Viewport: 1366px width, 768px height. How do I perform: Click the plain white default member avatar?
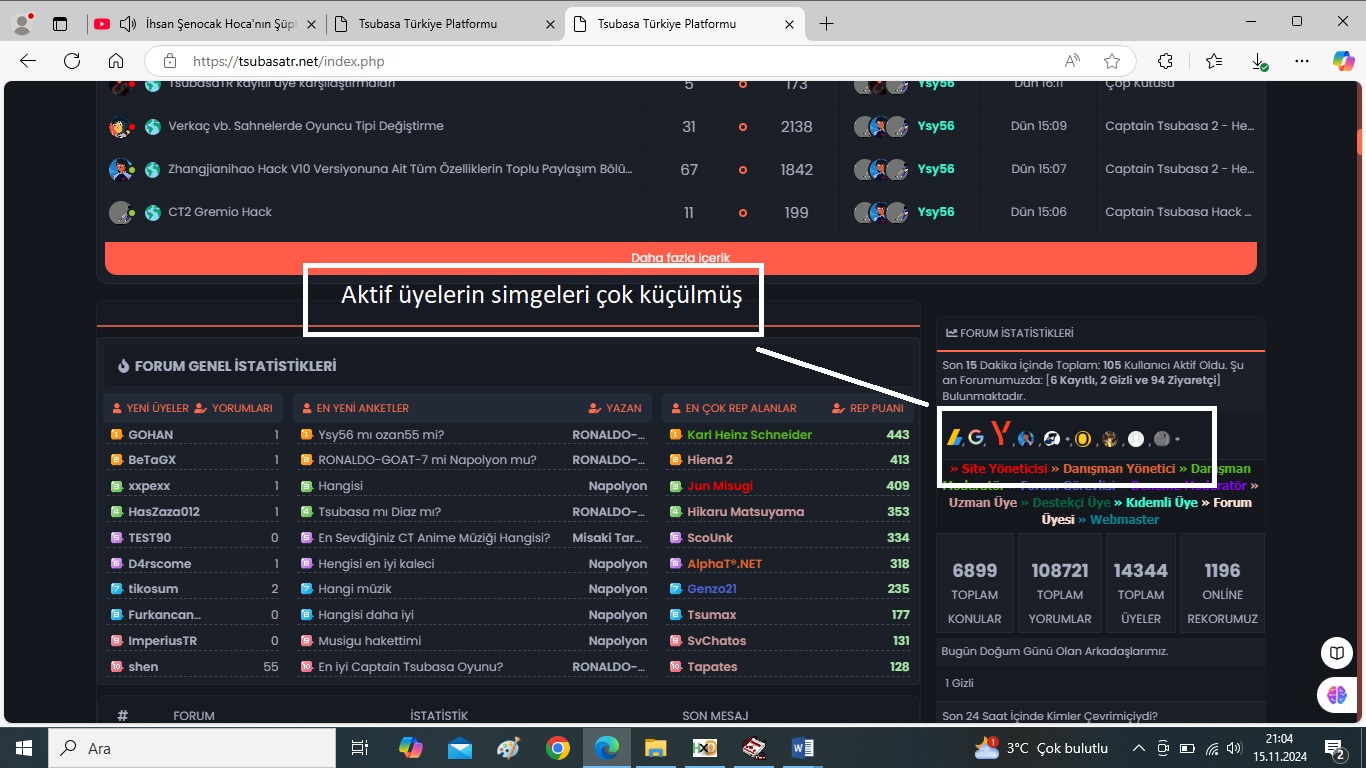1136,438
